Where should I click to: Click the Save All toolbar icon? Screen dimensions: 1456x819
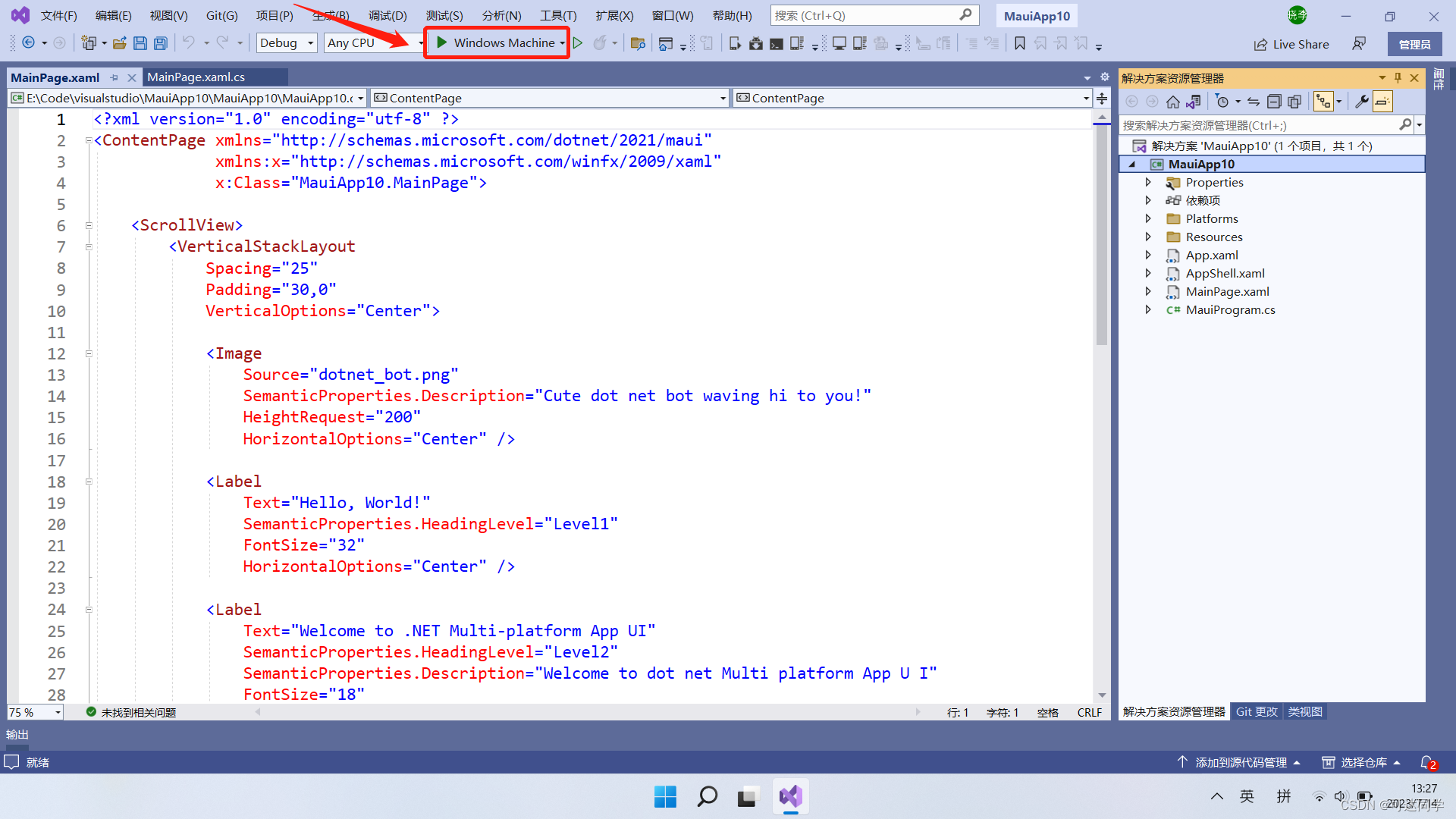pyautogui.click(x=160, y=43)
